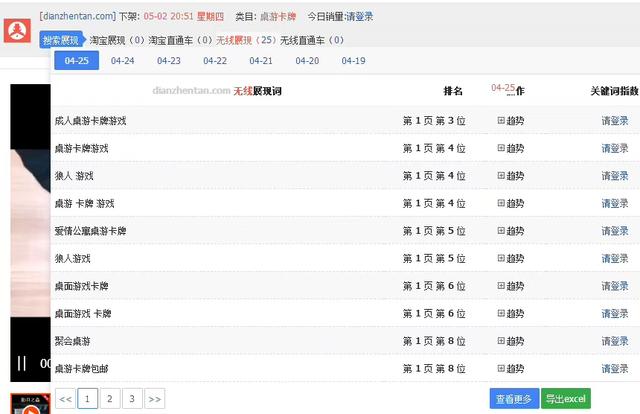640x414 pixels.
Task: Click the 桌游卡牌 category label
Action: 278,16
